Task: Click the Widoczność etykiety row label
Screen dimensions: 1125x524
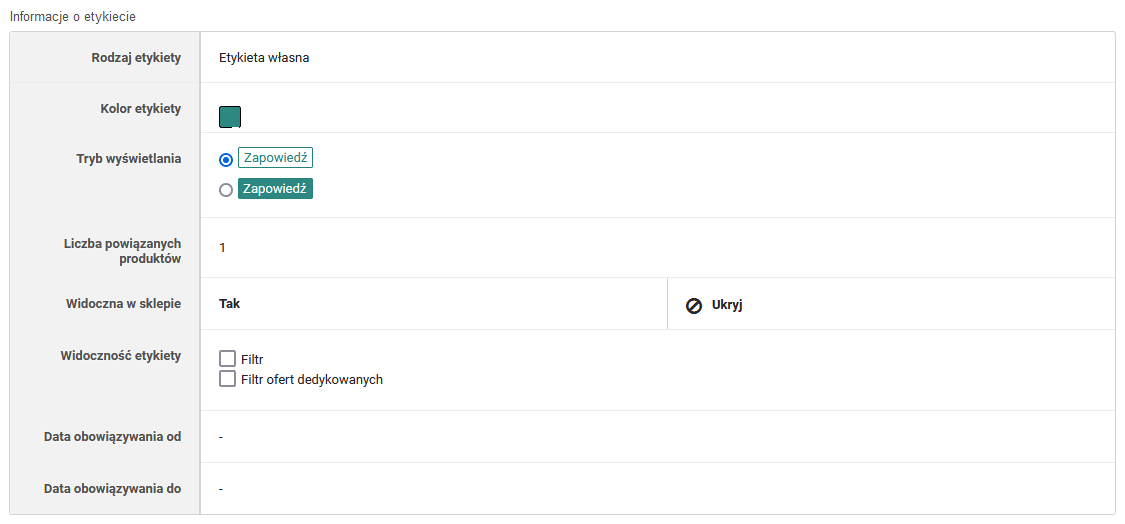Action: [121, 356]
